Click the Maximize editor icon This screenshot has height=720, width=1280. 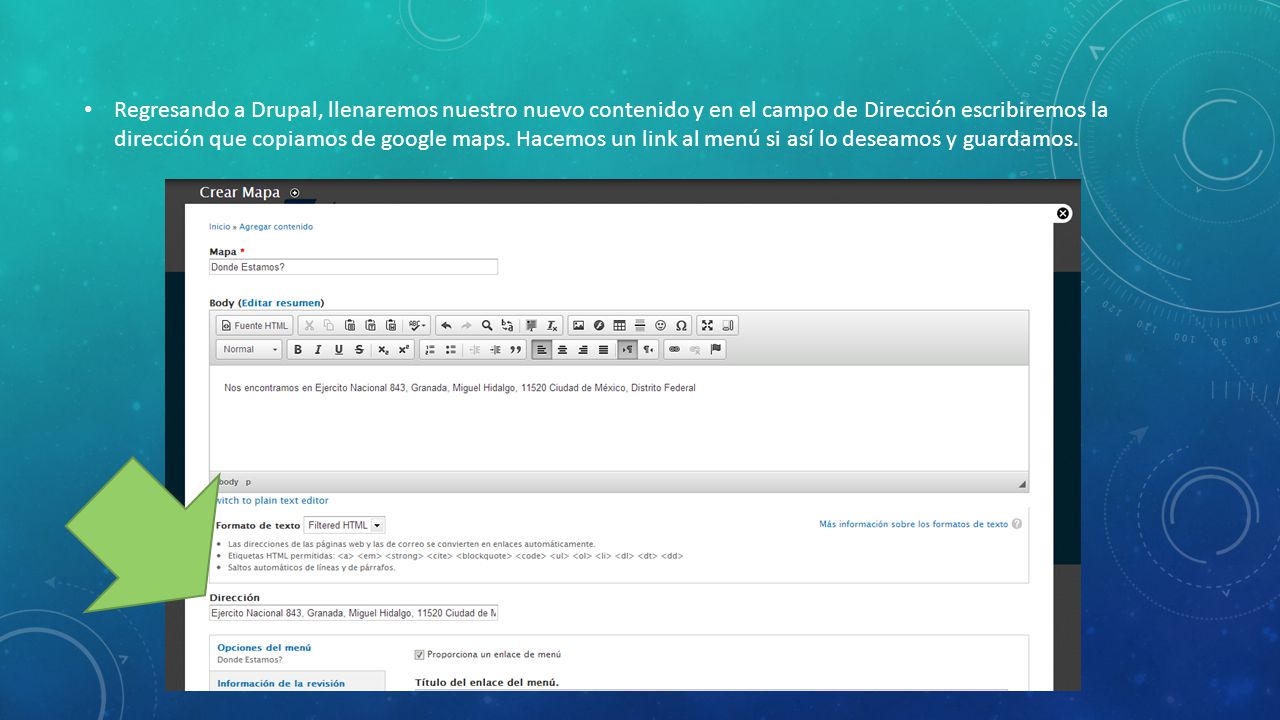click(707, 325)
